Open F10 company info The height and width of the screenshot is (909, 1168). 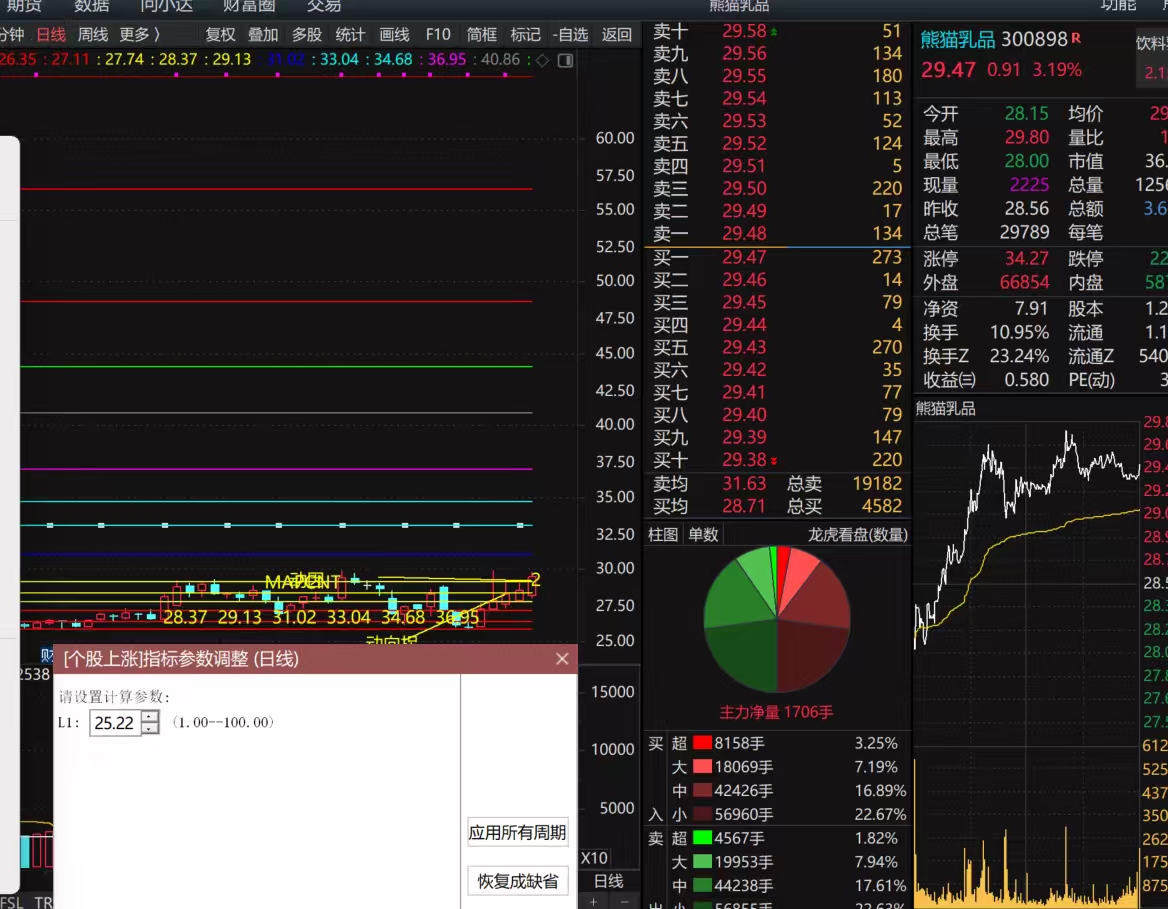point(438,34)
